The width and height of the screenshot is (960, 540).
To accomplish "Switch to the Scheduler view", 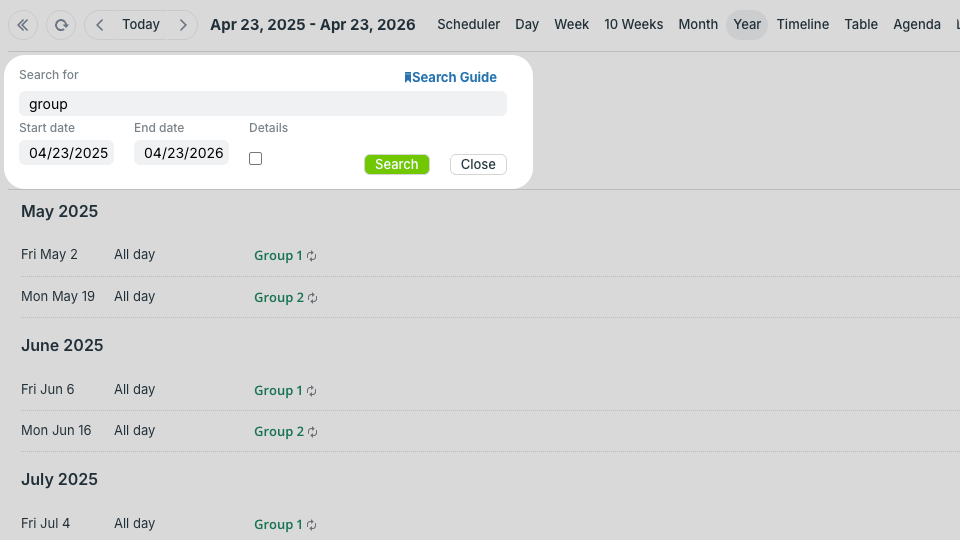I will pos(468,25).
